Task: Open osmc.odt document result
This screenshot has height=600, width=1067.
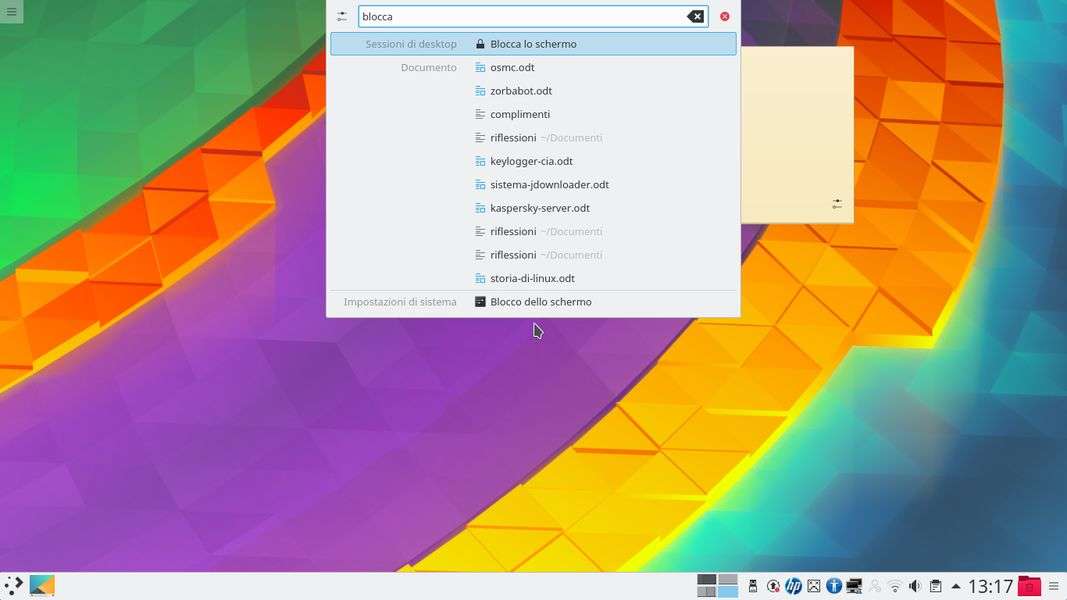Action: point(512,68)
